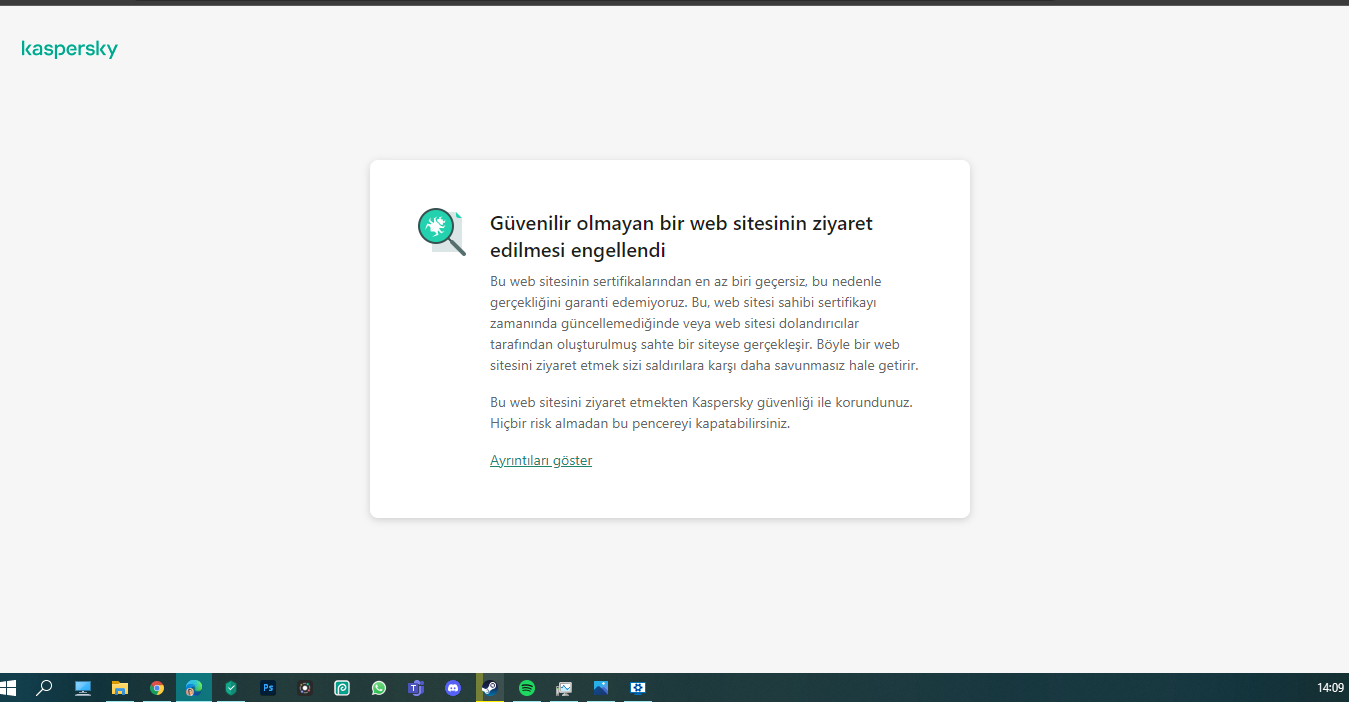Open the Windows Start menu
Image resolution: width=1349 pixels, height=702 pixels.
[9, 688]
